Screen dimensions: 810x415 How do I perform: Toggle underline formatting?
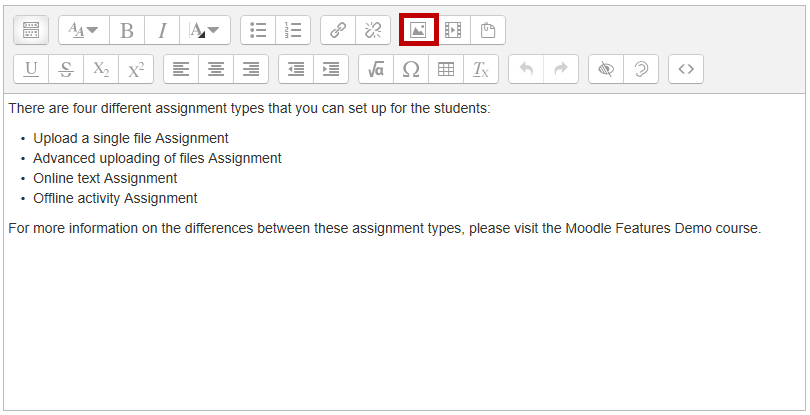[x=31, y=69]
